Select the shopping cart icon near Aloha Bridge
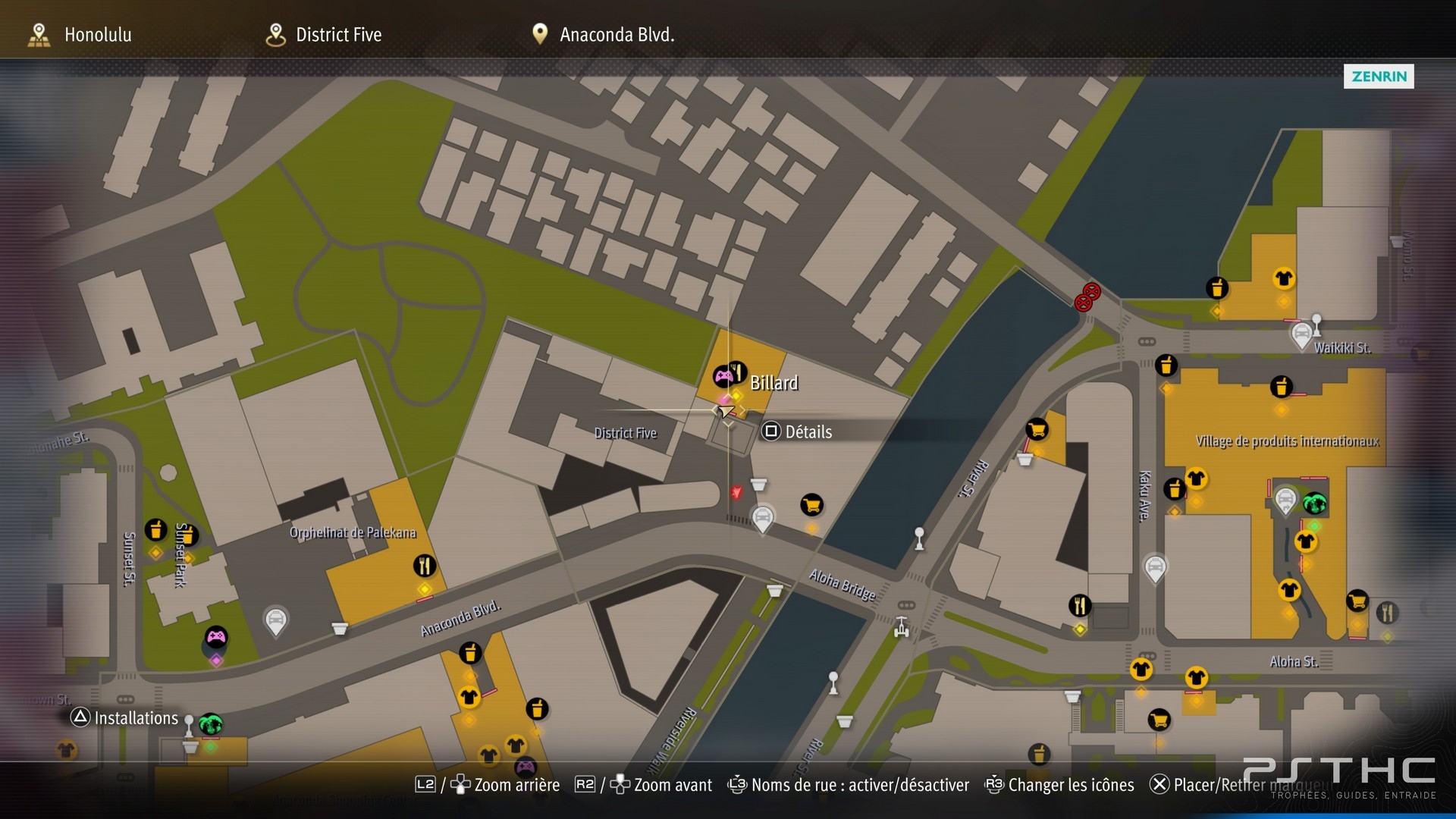Image resolution: width=1456 pixels, height=819 pixels. click(811, 505)
